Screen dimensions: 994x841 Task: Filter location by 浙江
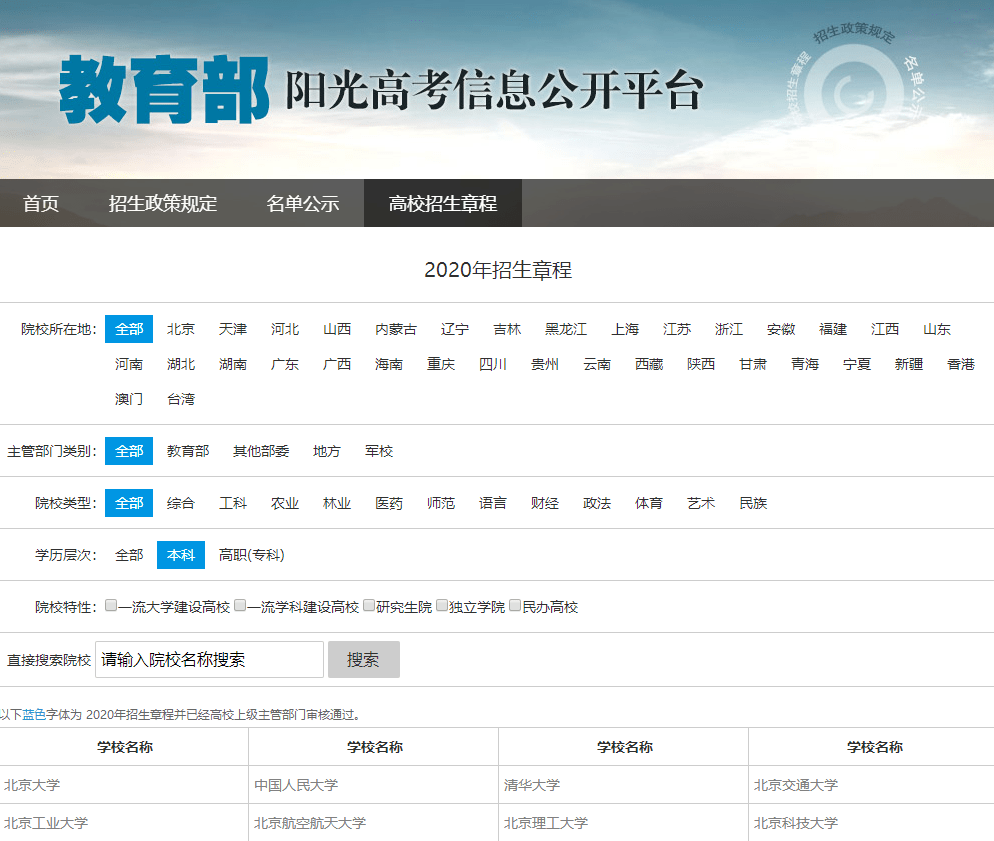tap(728, 329)
